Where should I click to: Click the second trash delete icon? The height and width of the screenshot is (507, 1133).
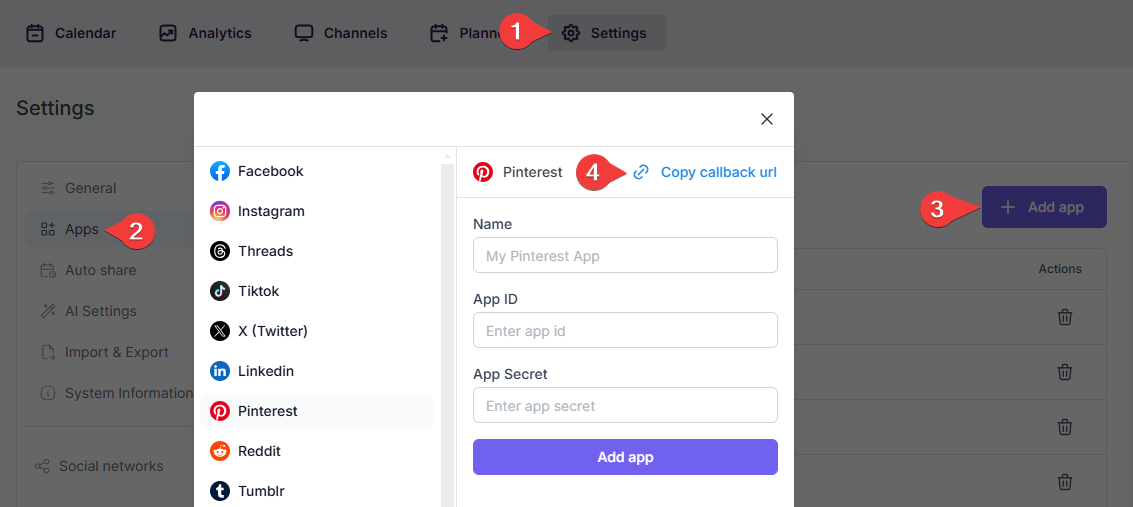1064,372
